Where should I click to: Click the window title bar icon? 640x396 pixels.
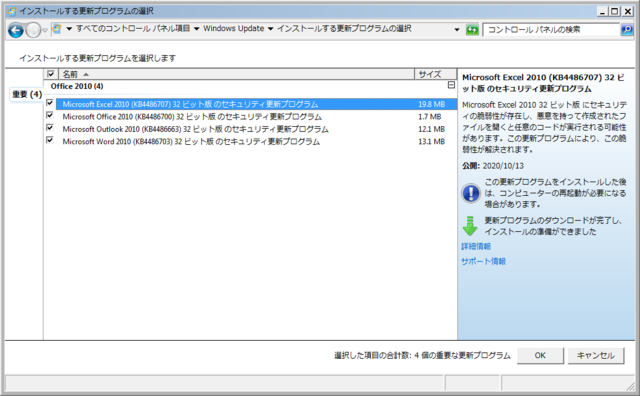[x=12, y=11]
